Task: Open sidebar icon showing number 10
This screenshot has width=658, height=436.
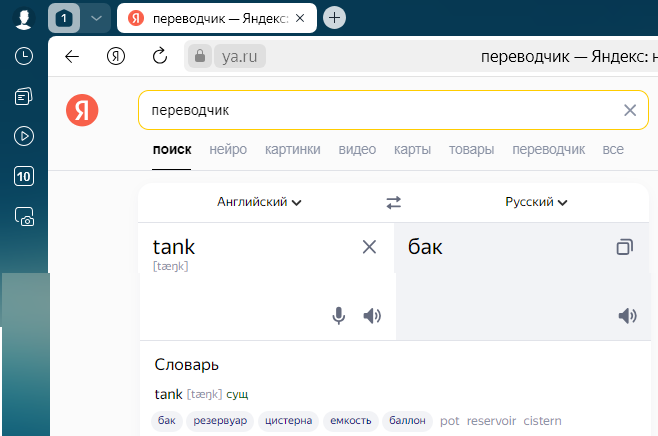Action: 24,176
